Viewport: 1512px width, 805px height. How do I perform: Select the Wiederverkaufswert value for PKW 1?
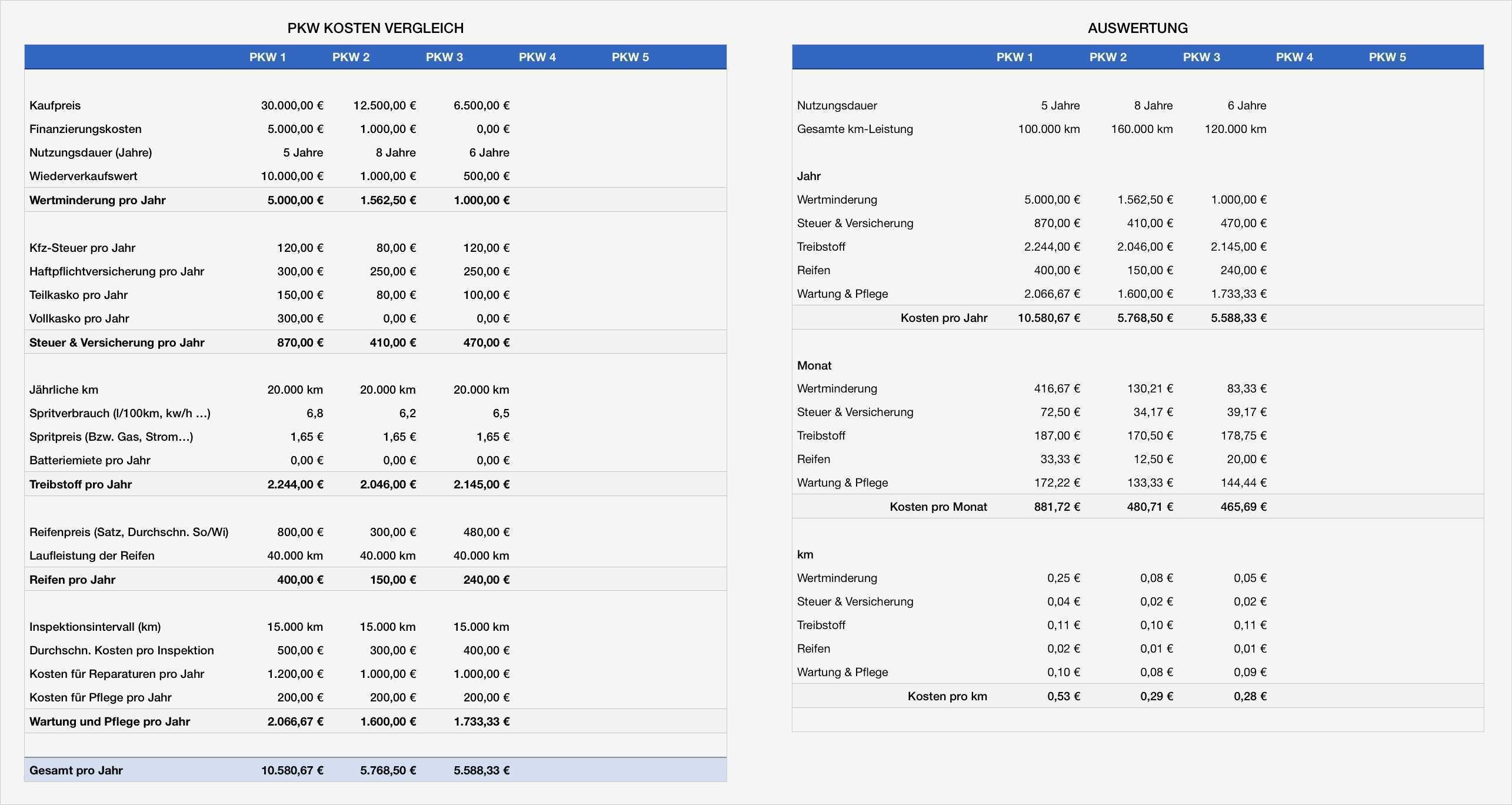point(292,176)
